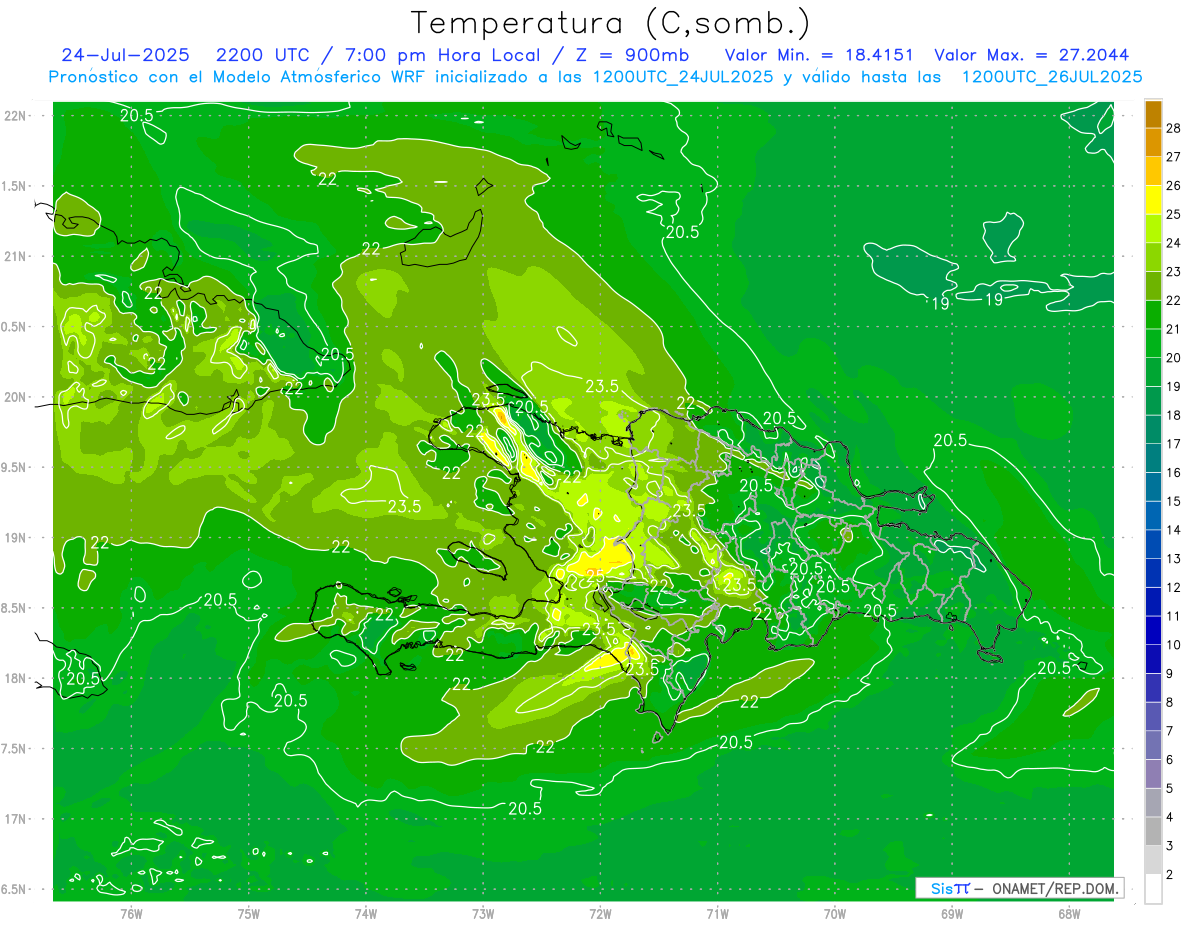
Task: Click the '73W' longitude axis label
Action: 483,913
